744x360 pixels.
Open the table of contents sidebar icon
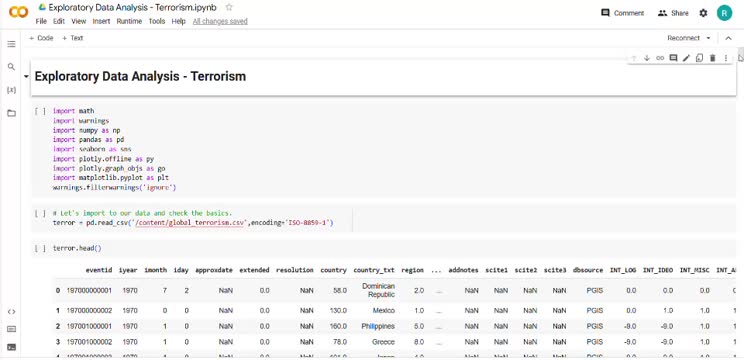click(x=11, y=44)
